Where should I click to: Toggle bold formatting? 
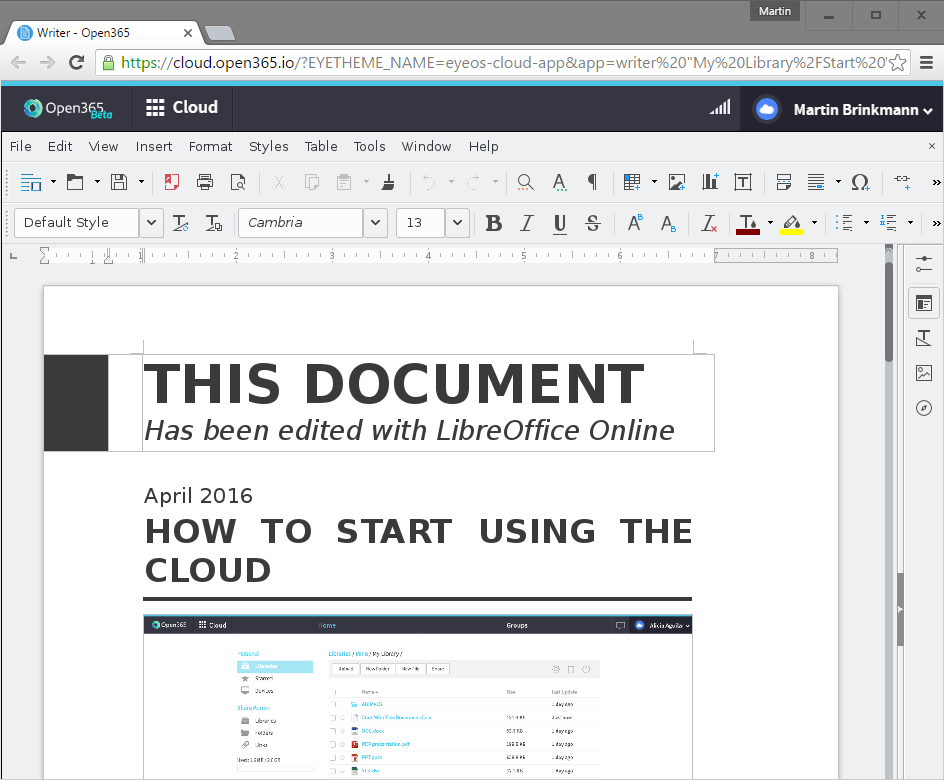coord(493,223)
